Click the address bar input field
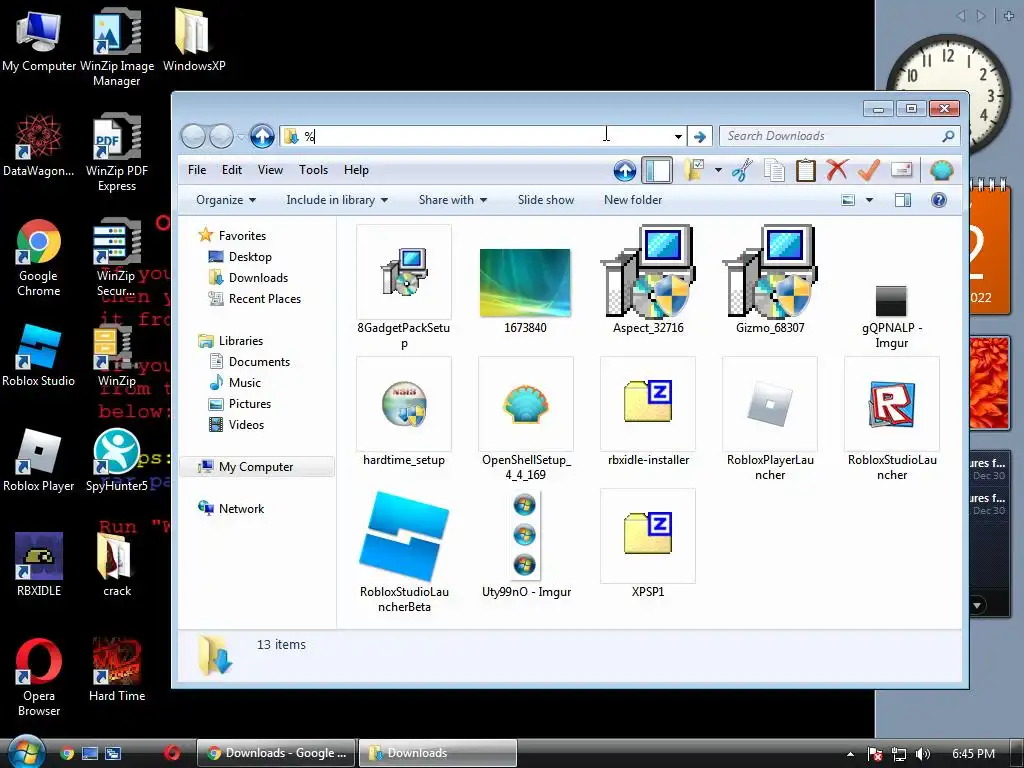 point(483,136)
